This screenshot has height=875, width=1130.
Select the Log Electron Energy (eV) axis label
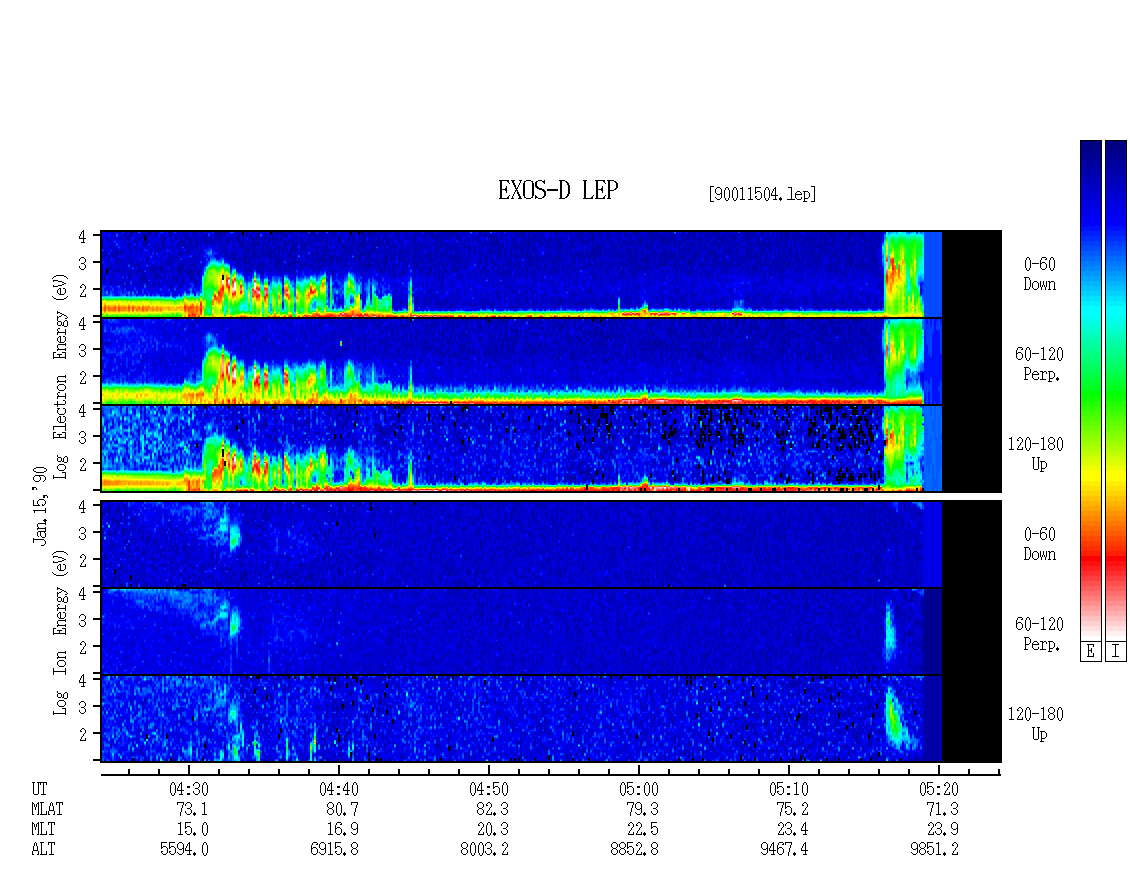[61, 376]
